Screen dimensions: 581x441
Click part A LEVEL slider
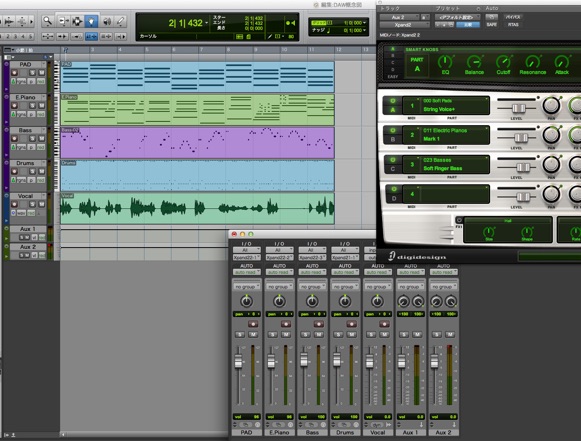pos(519,108)
